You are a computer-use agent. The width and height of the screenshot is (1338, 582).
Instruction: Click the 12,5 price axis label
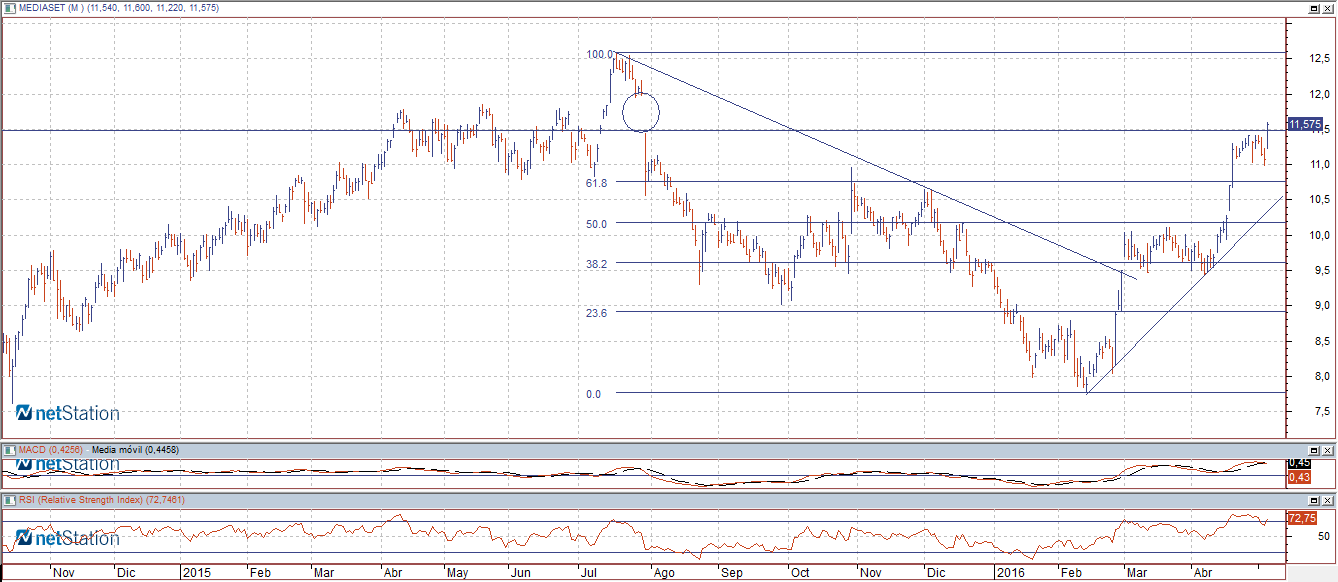tap(1319, 59)
